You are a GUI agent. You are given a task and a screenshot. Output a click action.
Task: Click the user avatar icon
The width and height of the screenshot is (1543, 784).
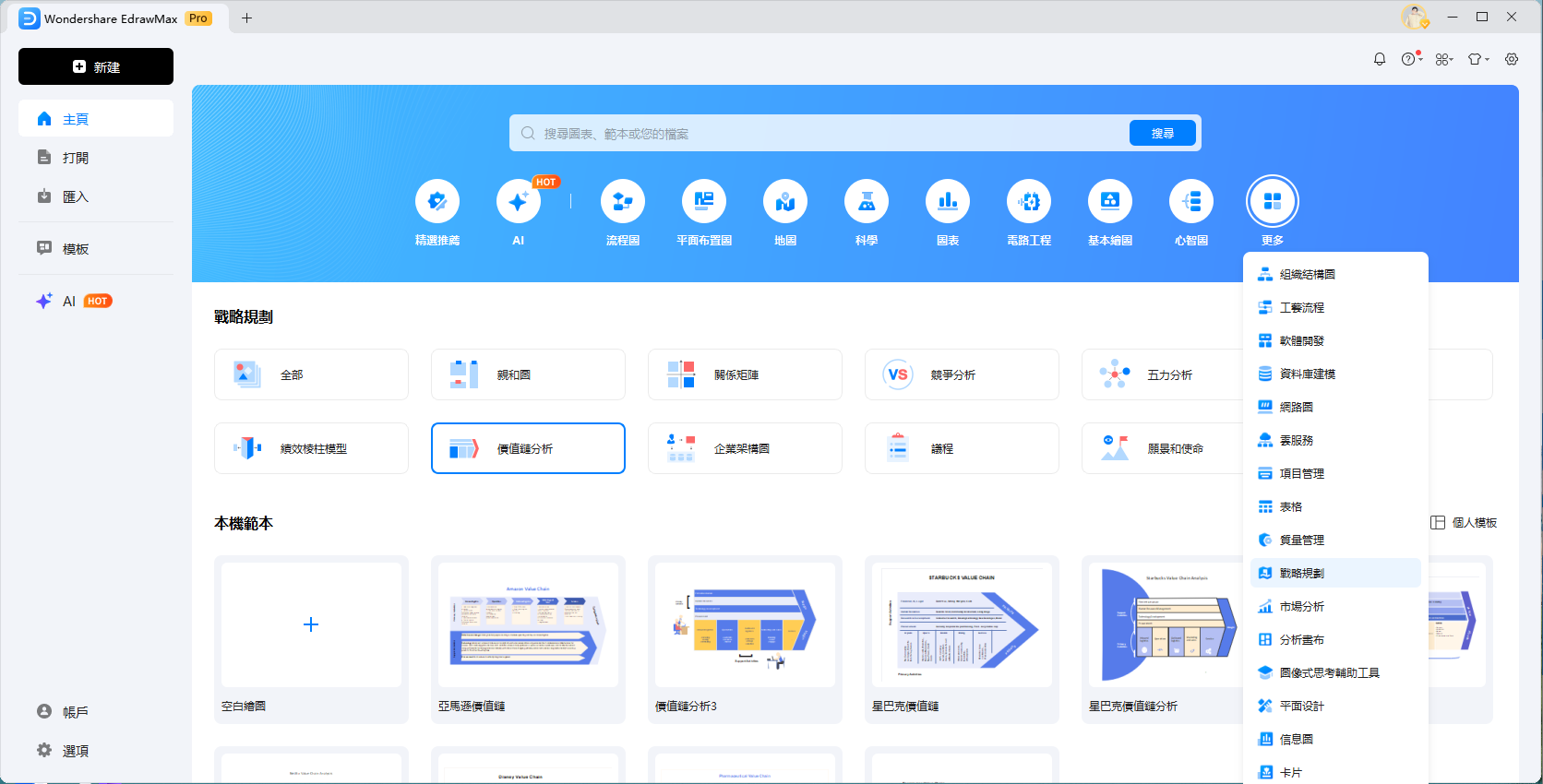tap(1414, 17)
